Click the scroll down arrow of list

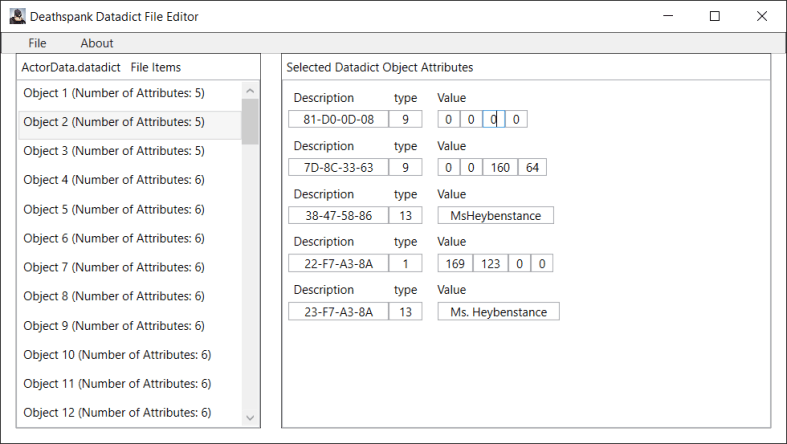click(x=250, y=418)
